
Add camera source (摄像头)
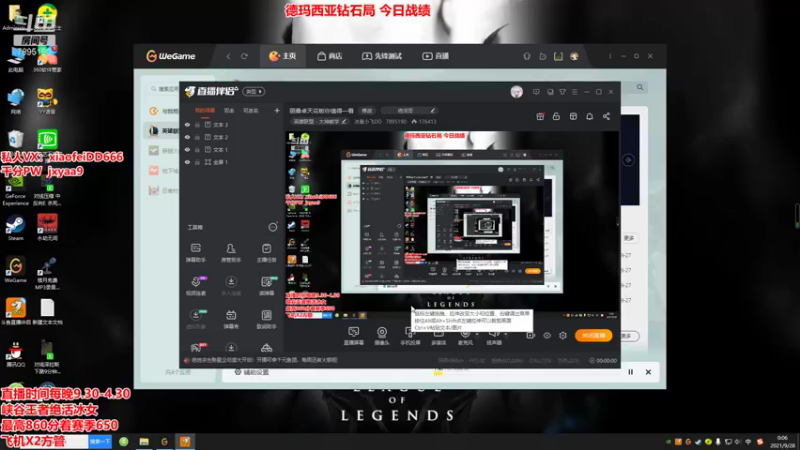coord(382,335)
